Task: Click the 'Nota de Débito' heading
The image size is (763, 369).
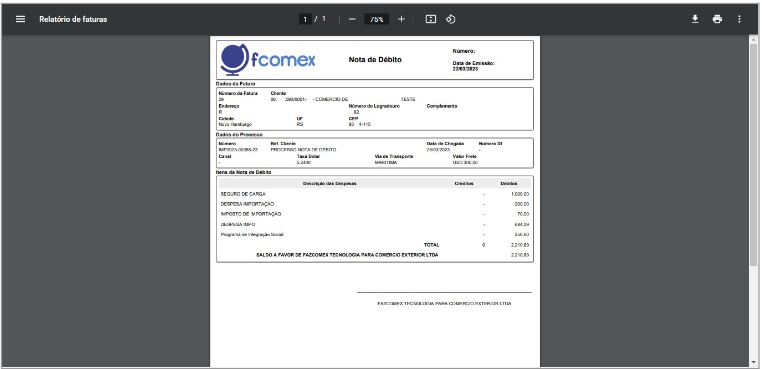Action: pos(375,60)
